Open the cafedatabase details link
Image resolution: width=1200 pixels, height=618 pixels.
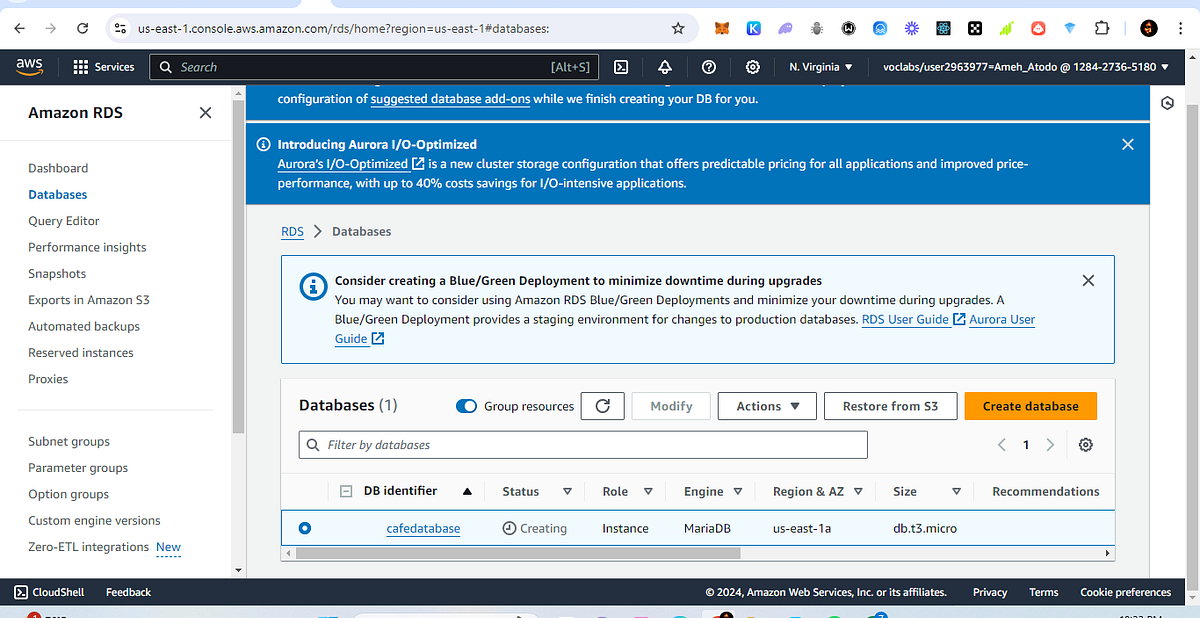(x=423, y=527)
